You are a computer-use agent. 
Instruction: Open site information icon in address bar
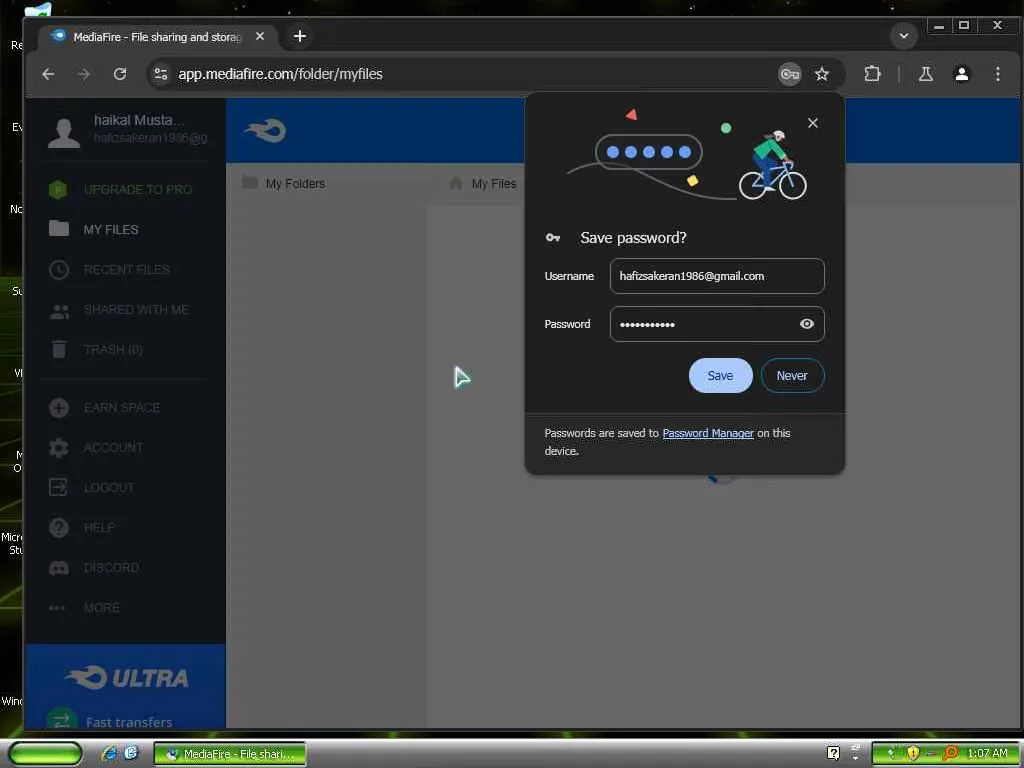click(161, 74)
